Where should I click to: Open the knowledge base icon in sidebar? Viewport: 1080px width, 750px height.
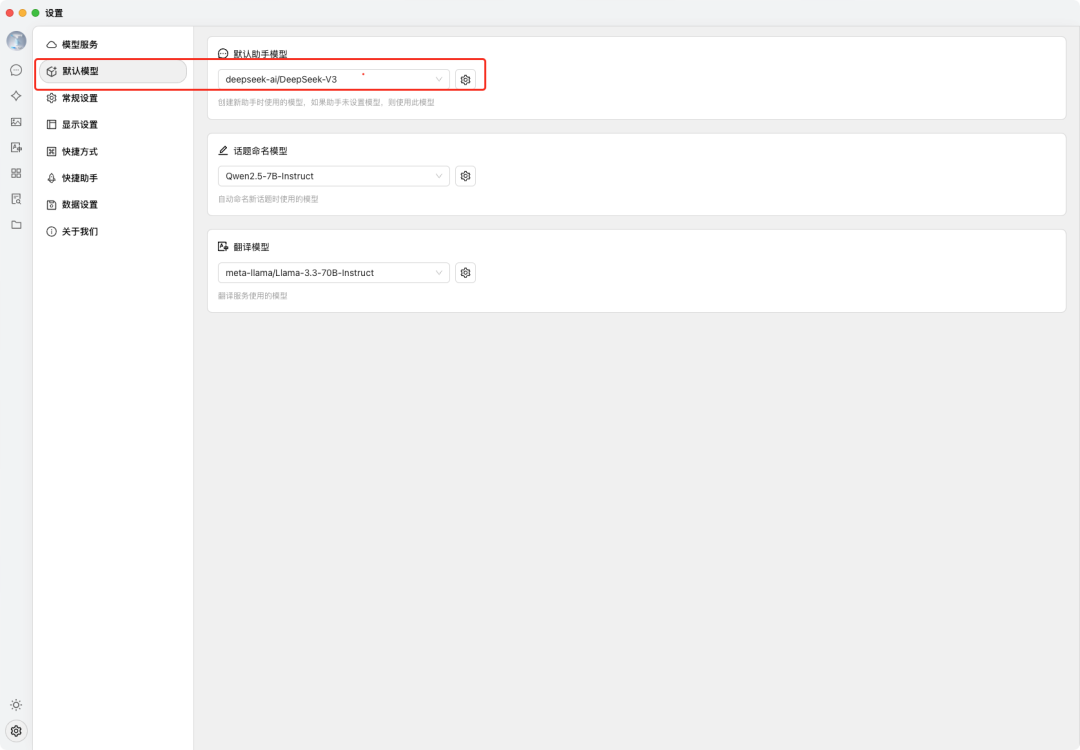click(17, 199)
